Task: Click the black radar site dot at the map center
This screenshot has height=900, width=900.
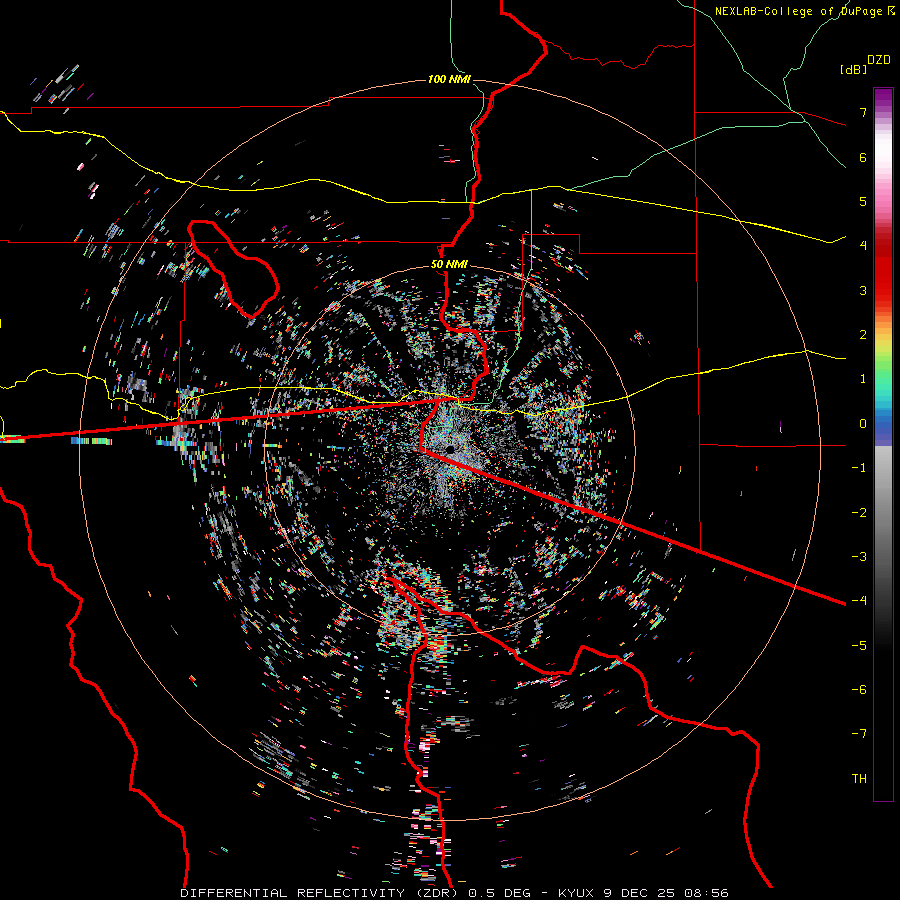Action: coord(451,449)
